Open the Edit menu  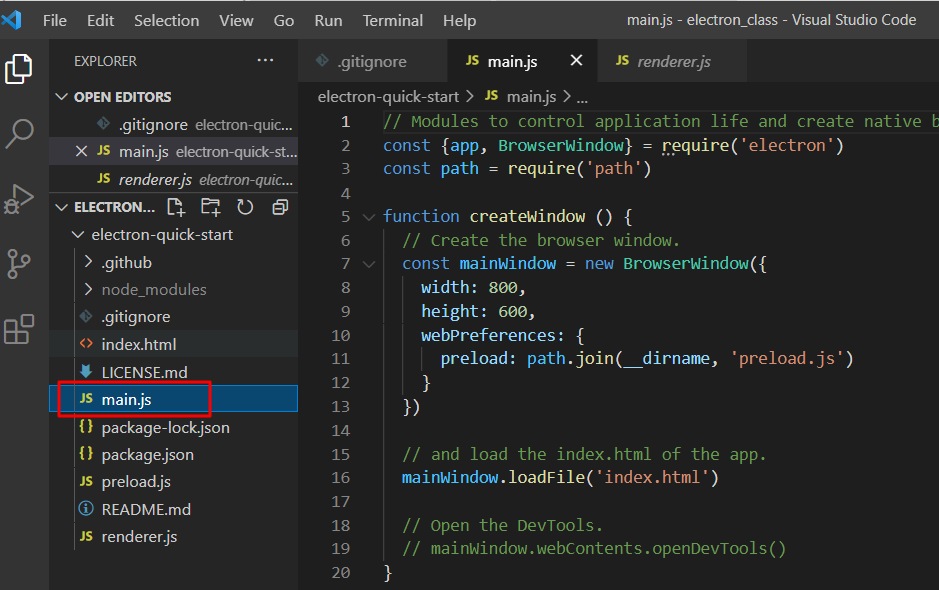100,20
